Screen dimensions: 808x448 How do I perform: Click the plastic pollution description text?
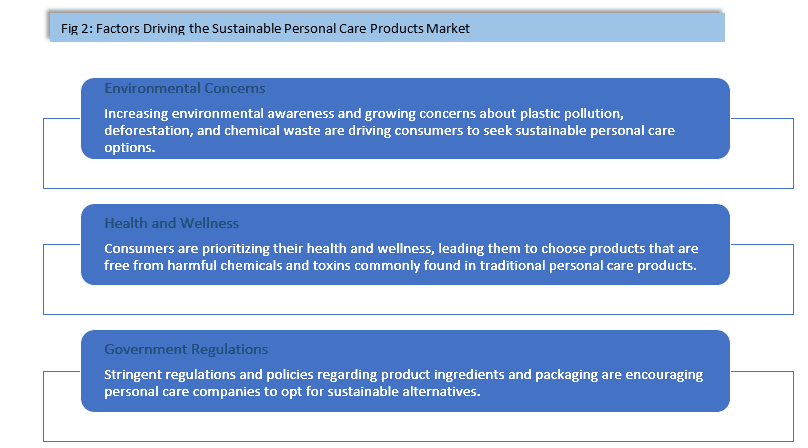(389, 130)
